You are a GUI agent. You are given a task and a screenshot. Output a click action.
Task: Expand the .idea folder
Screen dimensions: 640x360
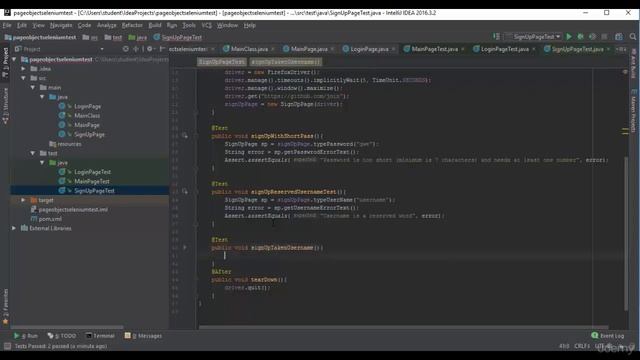click(24, 69)
